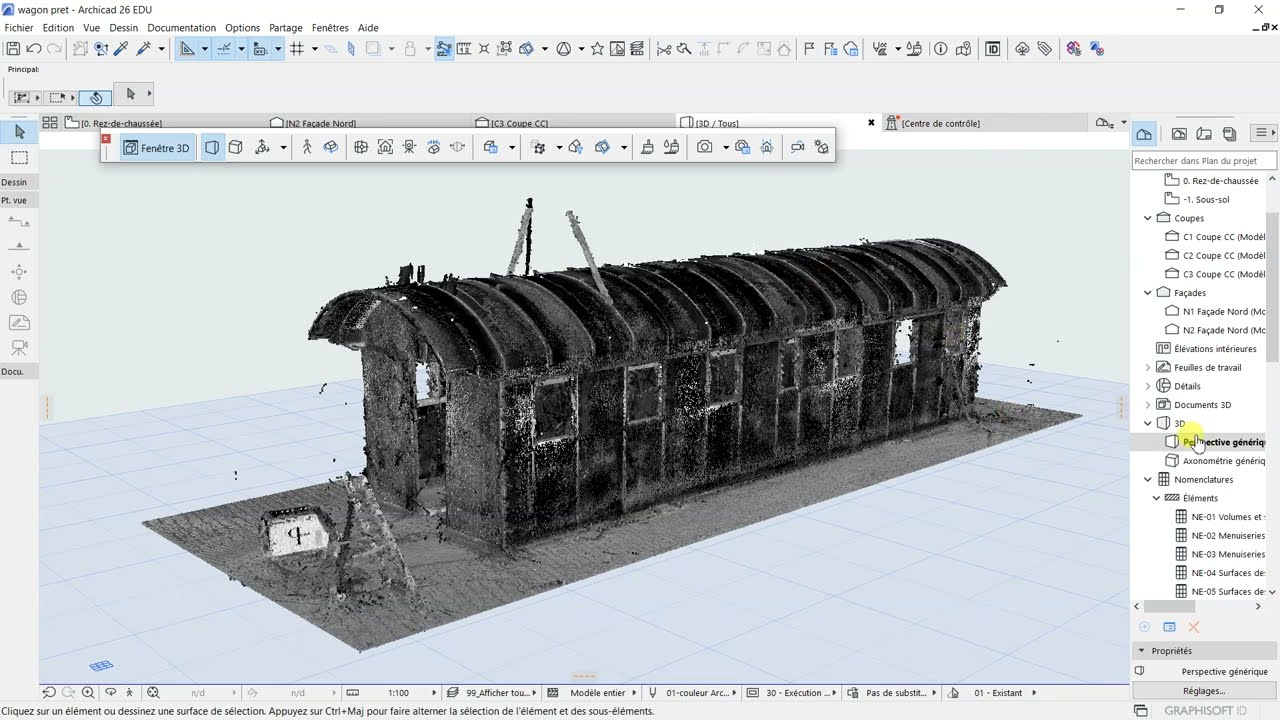Click the paint brush icon in 3D toolbar
This screenshot has width=1280, height=720.
click(647, 147)
